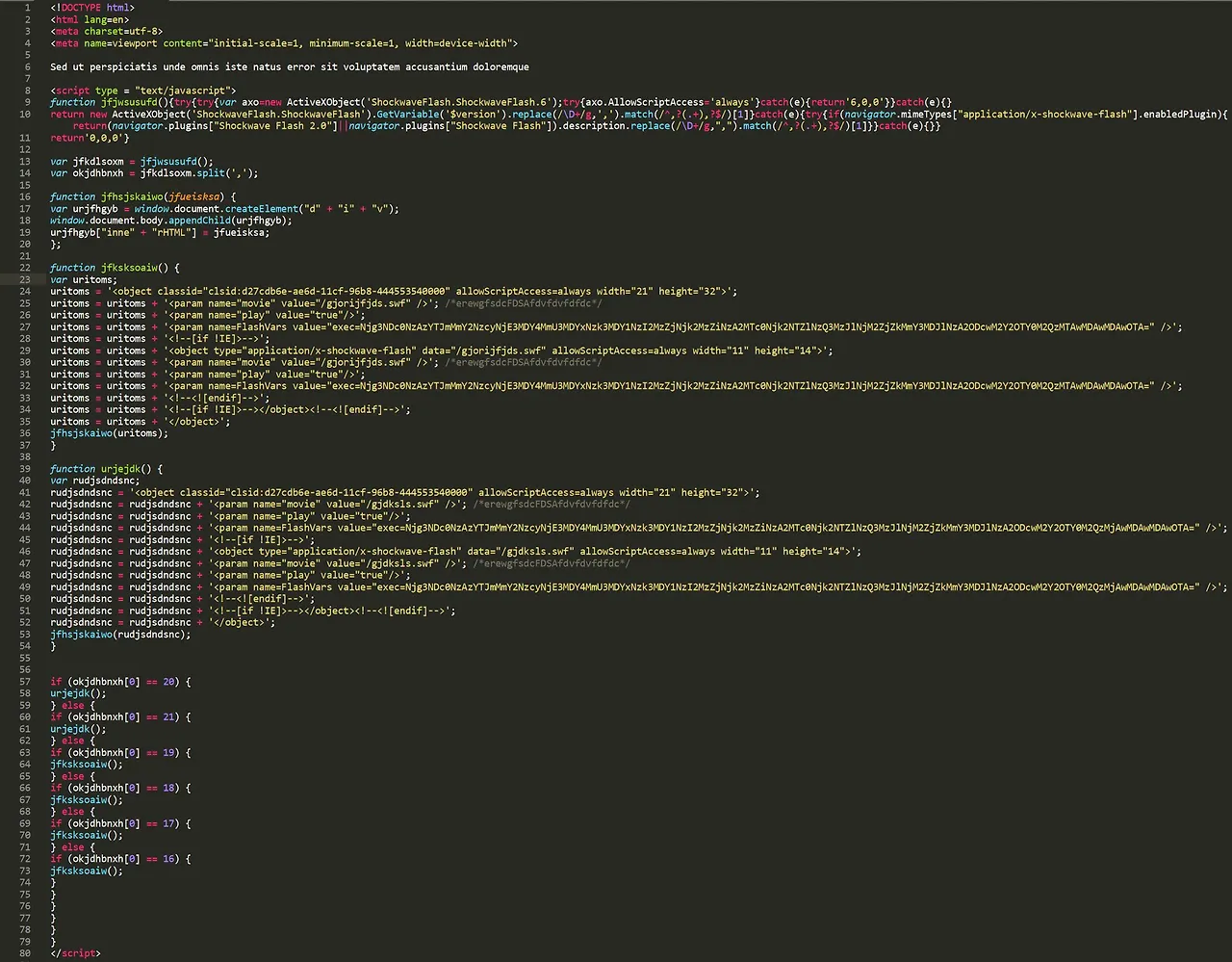Screen dimensions: 1232x962
Task: Click the "urjejdk();" call on line 58
Action: [x=79, y=693]
